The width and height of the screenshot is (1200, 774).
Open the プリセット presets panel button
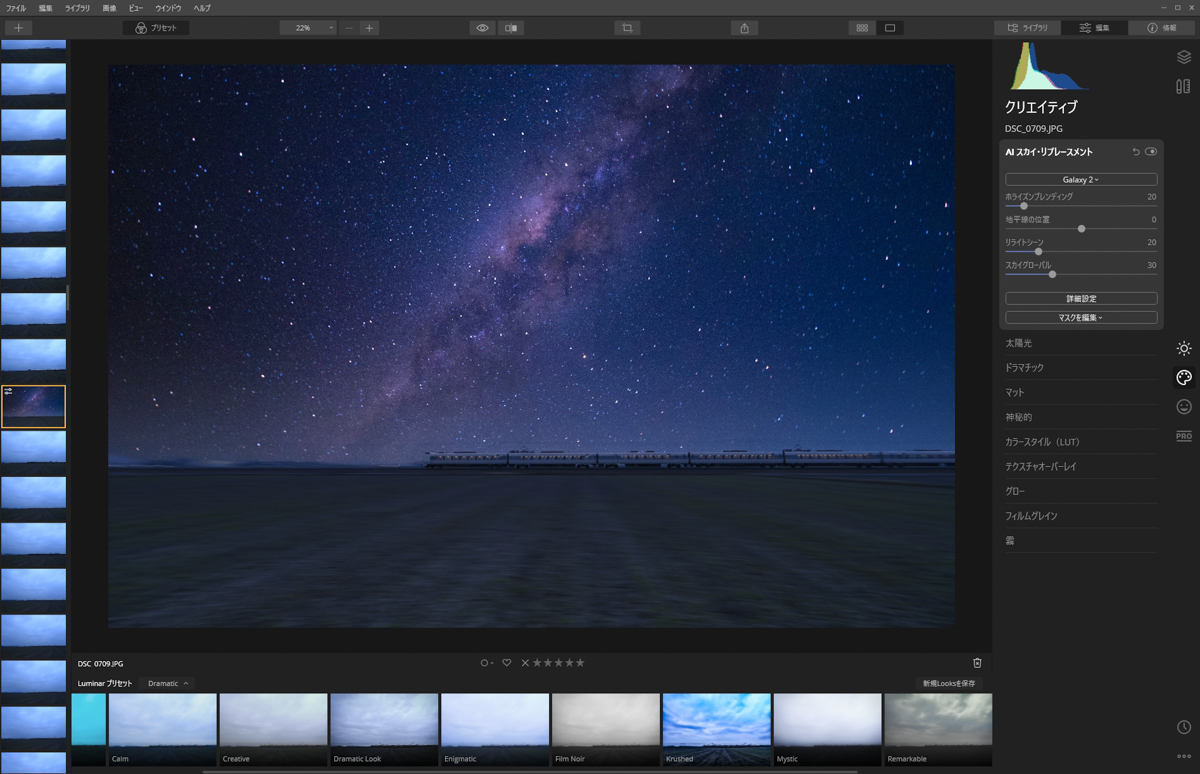click(x=156, y=28)
